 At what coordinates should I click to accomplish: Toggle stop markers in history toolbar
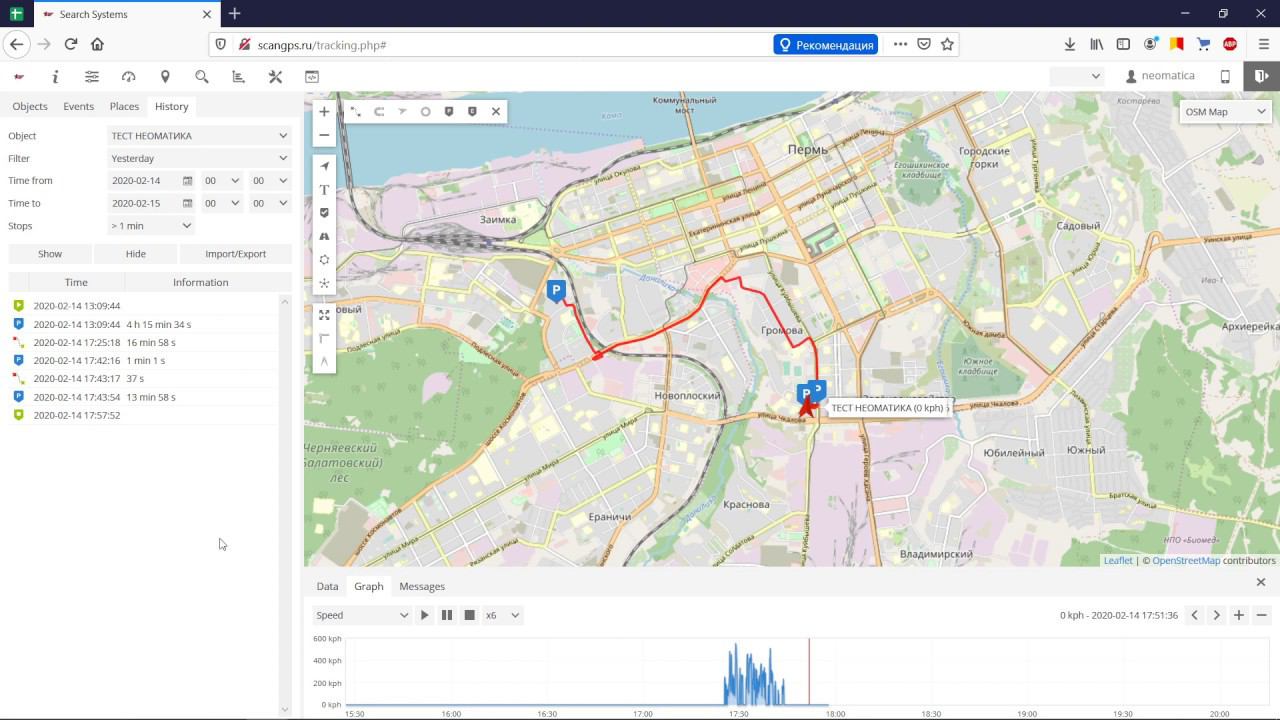(x=449, y=112)
